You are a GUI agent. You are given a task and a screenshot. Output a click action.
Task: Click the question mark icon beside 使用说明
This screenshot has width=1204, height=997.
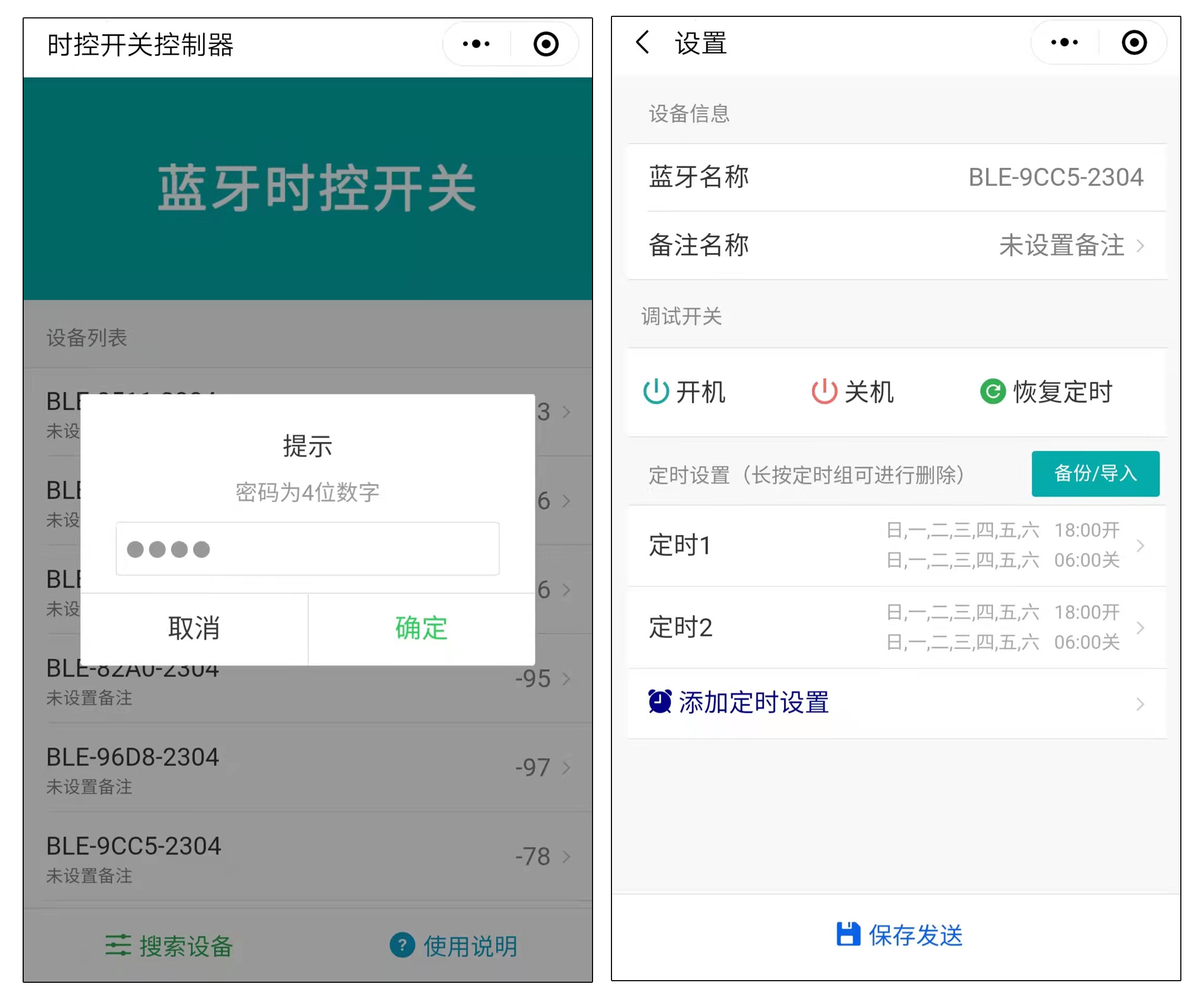click(x=402, y=944)
